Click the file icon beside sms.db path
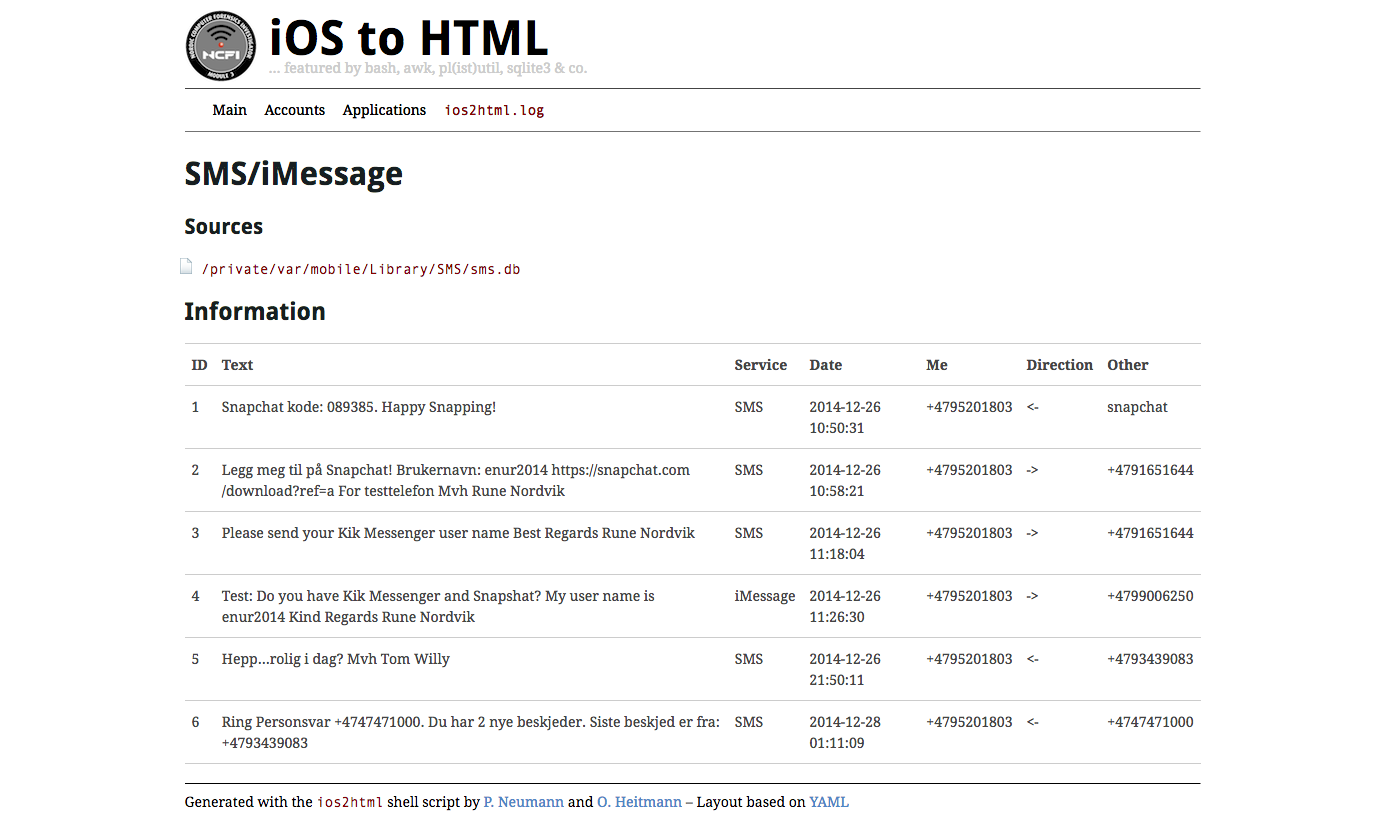 (186, 266)
